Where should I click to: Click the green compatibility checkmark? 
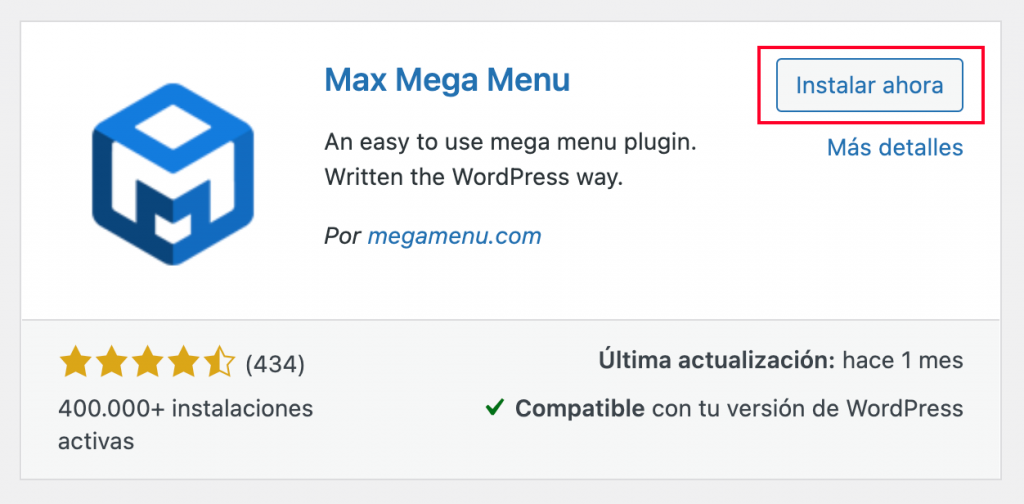(x=494, y=408)
